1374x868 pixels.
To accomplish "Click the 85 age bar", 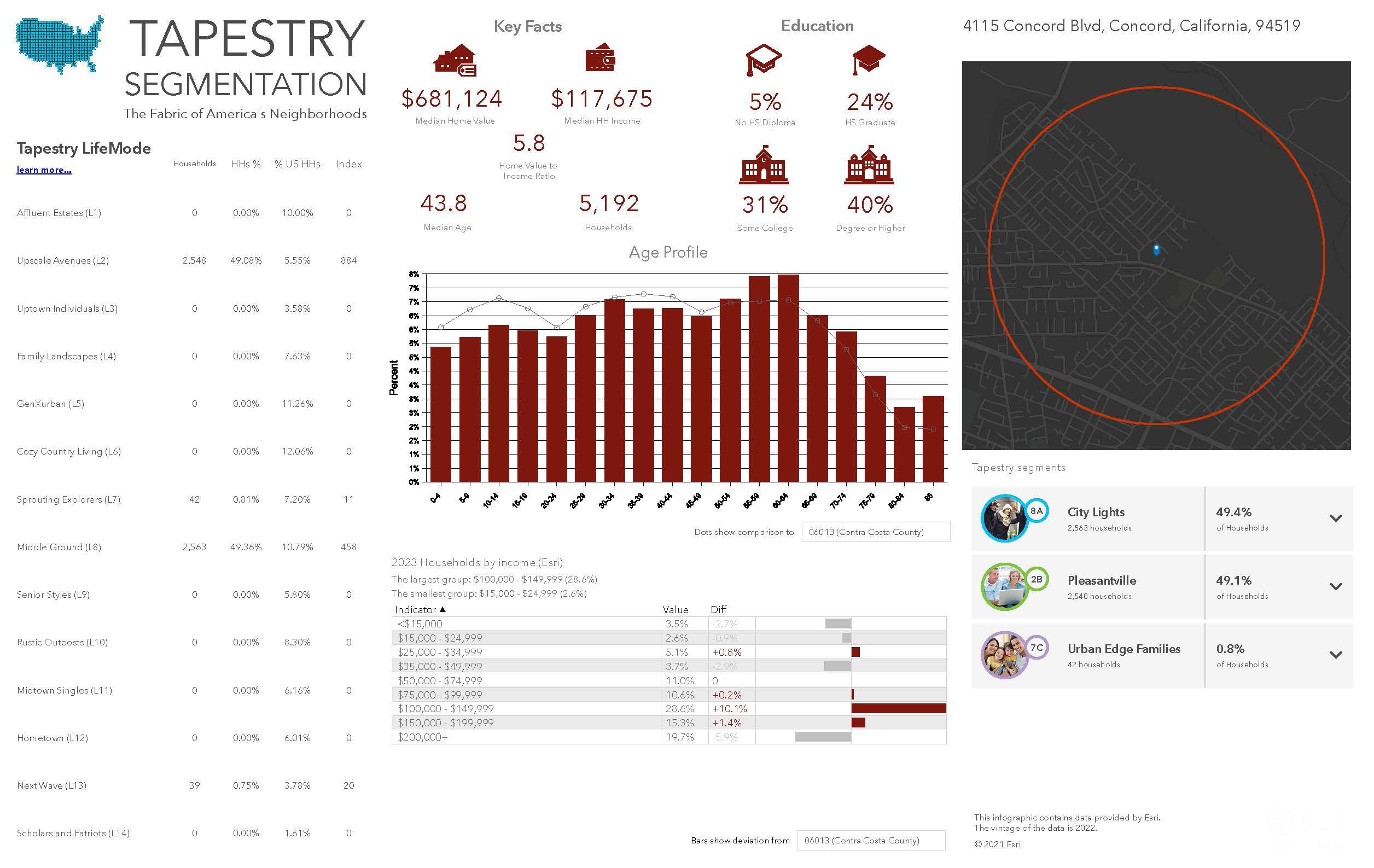I will [x=933, y=439].
